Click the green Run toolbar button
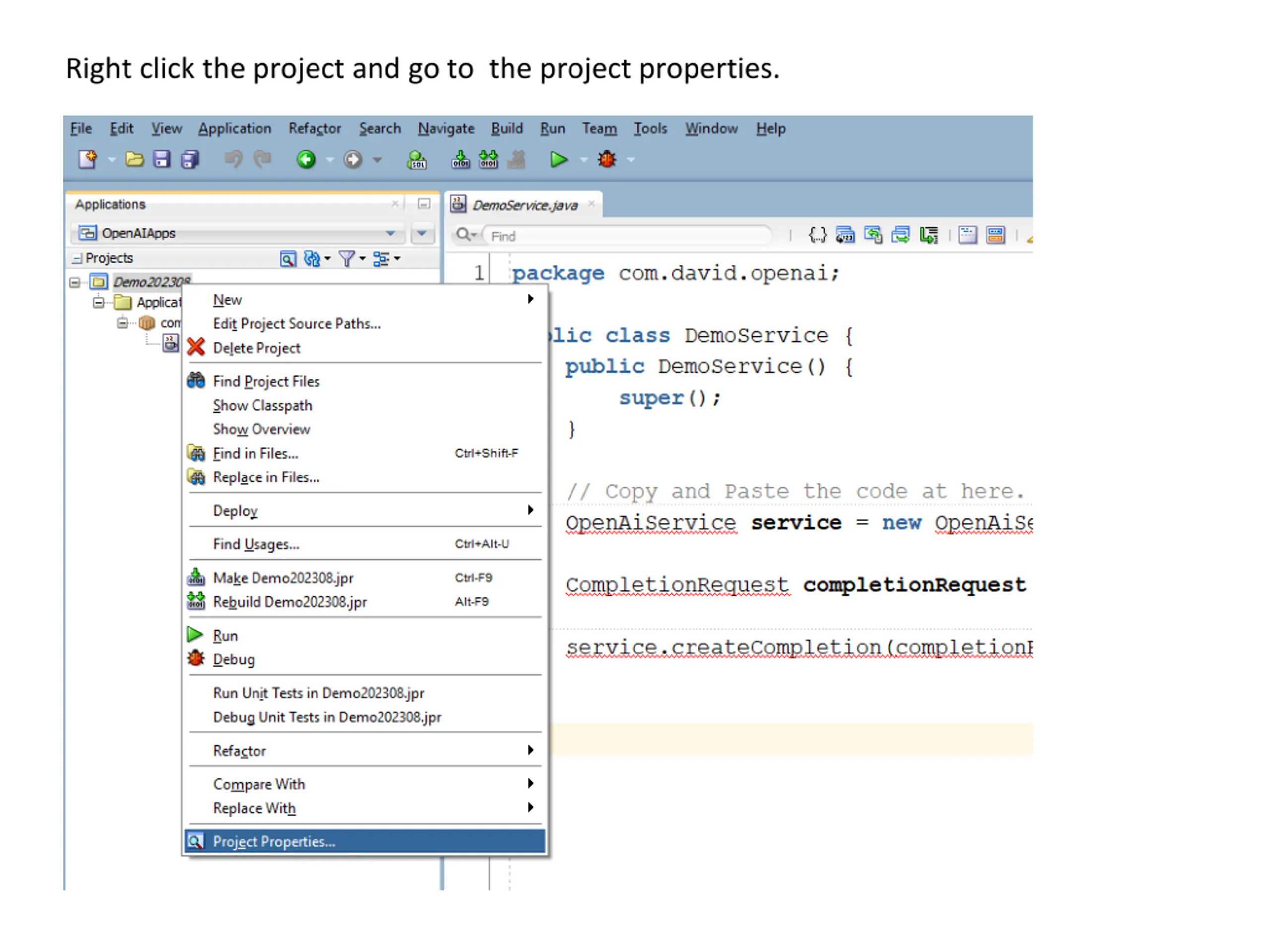Screen dimensions: 1270x952 (558, 159)
